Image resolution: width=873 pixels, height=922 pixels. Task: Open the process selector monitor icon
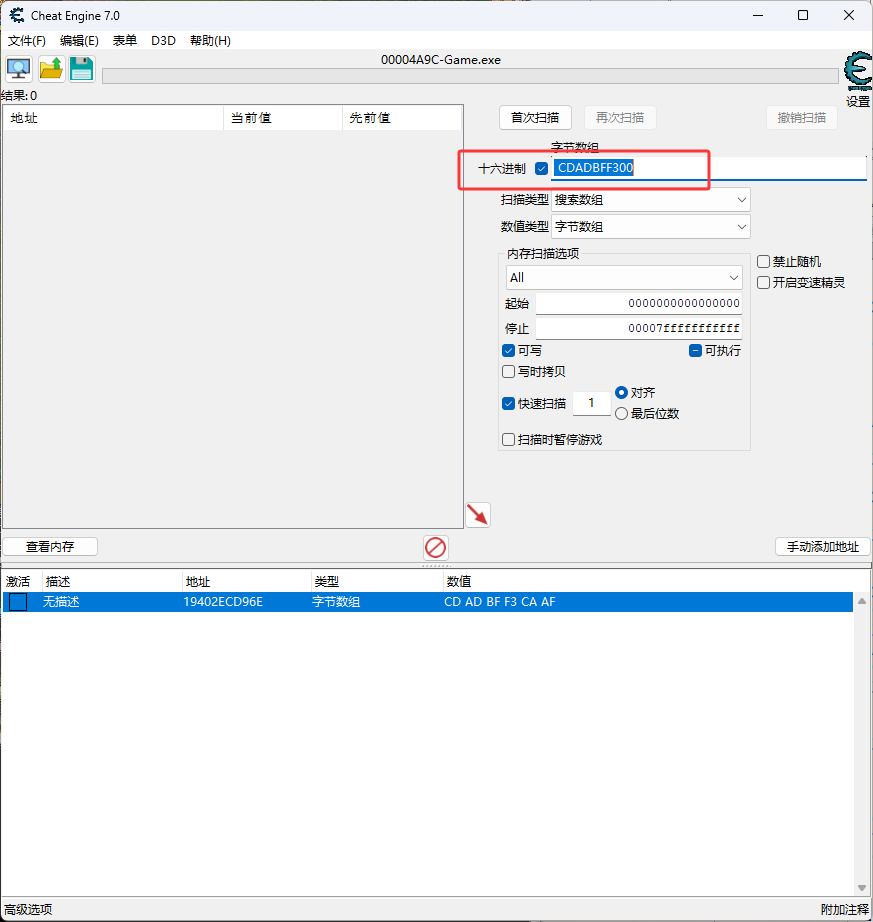tap(19, 69)
